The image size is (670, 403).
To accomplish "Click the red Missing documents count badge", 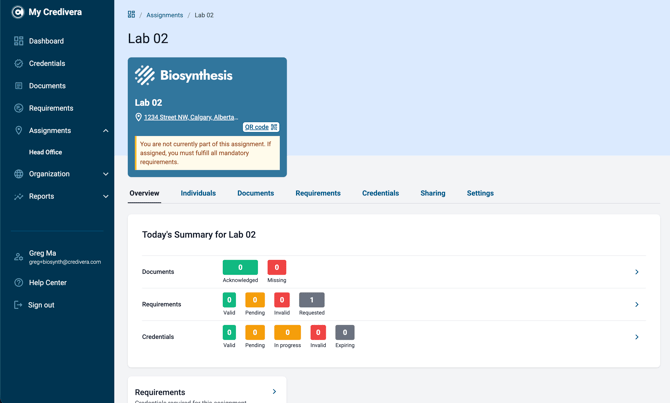I will tap(277, 267).
